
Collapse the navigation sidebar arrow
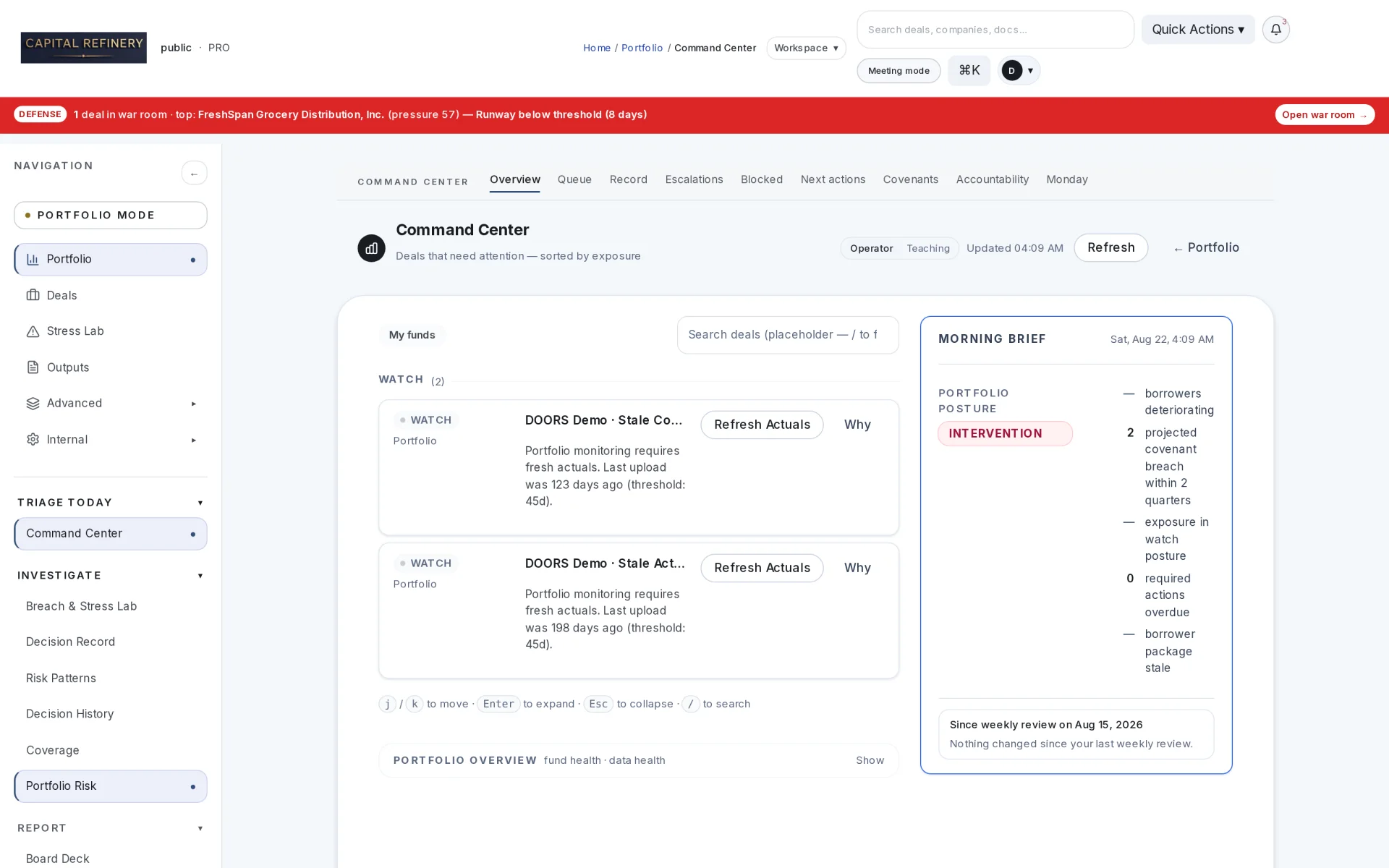coord(194,174)
